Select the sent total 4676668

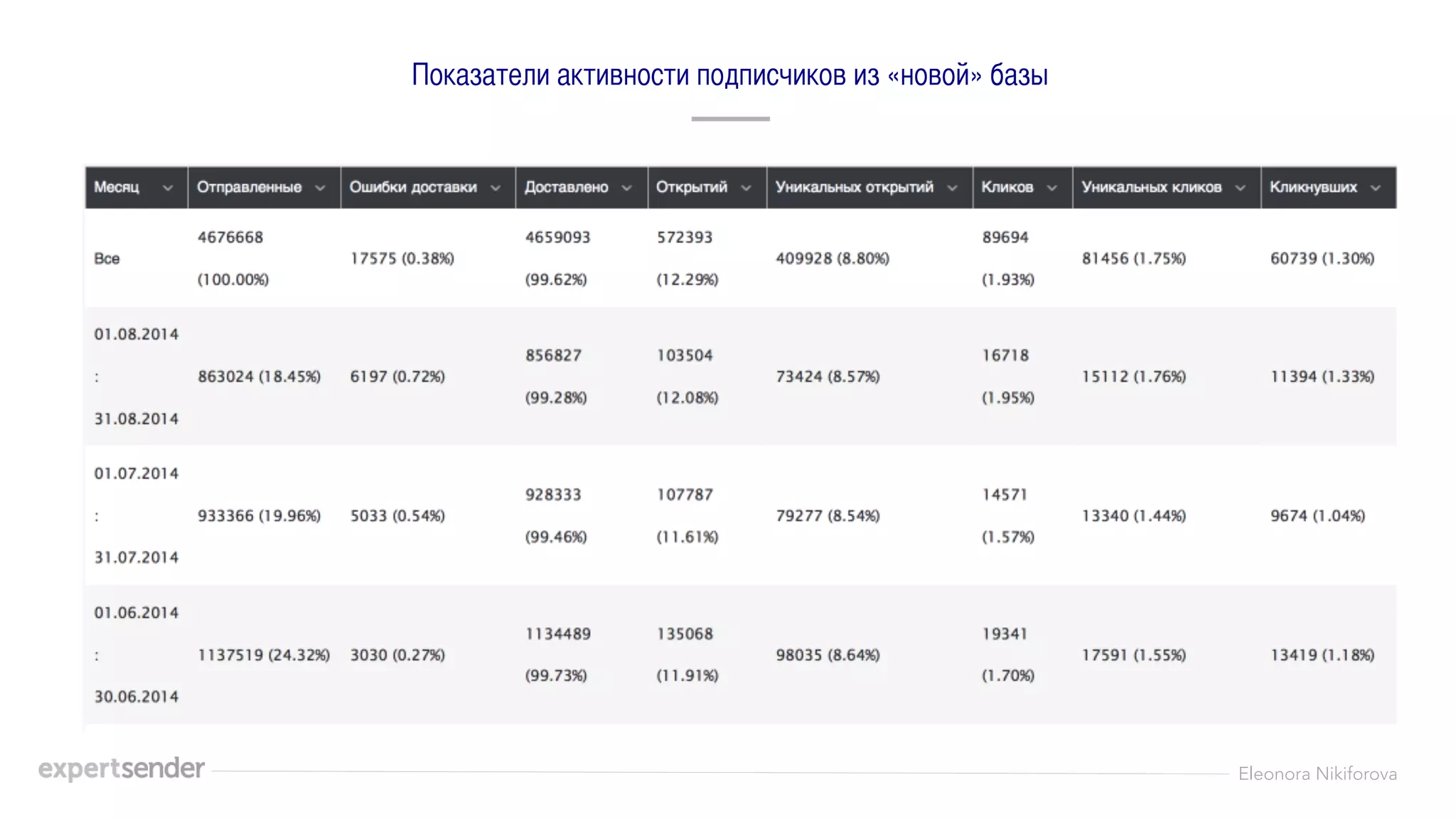pyautogui.click(x=230, y=237)
